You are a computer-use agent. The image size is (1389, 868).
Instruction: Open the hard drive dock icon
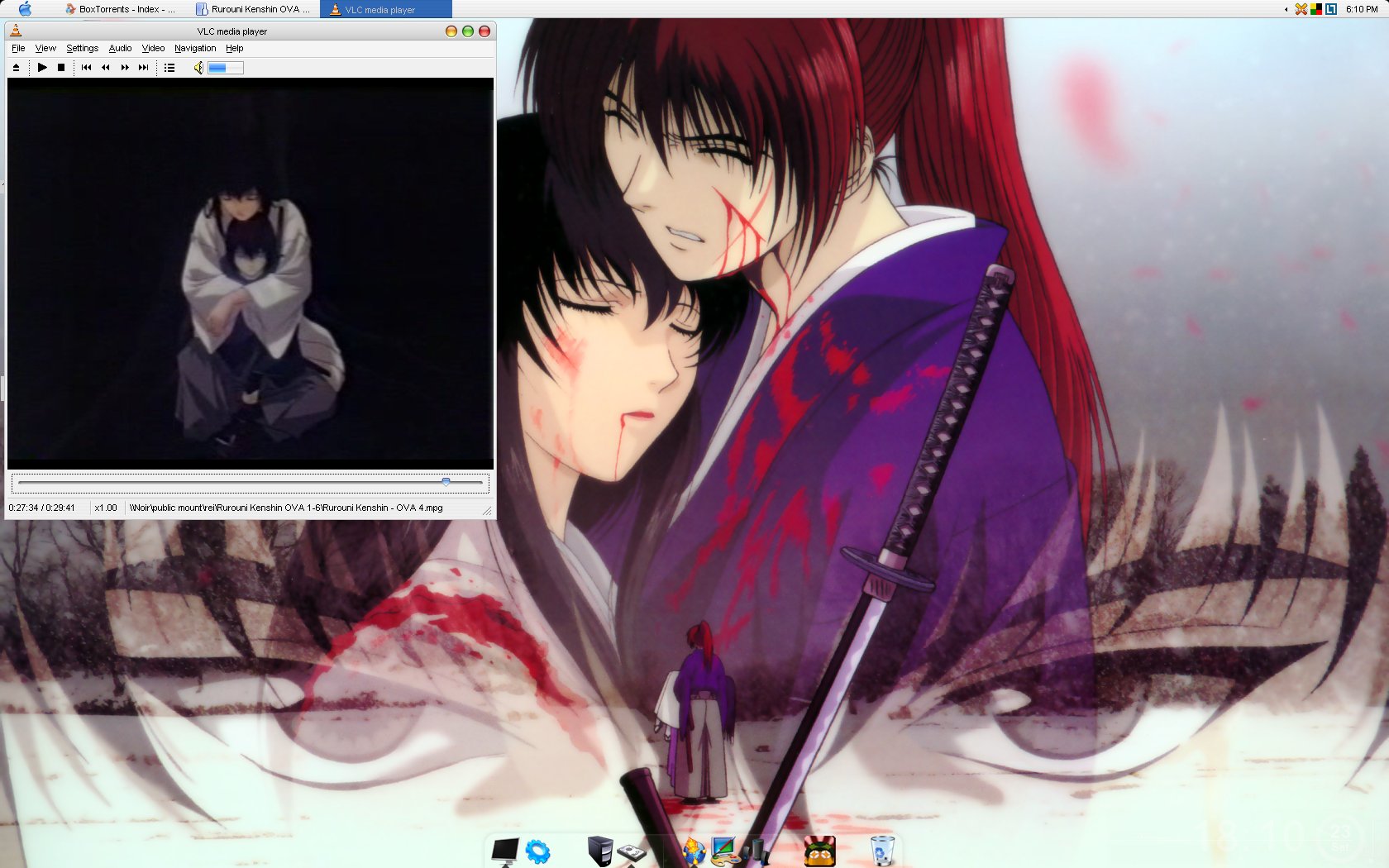click(632, 853)
